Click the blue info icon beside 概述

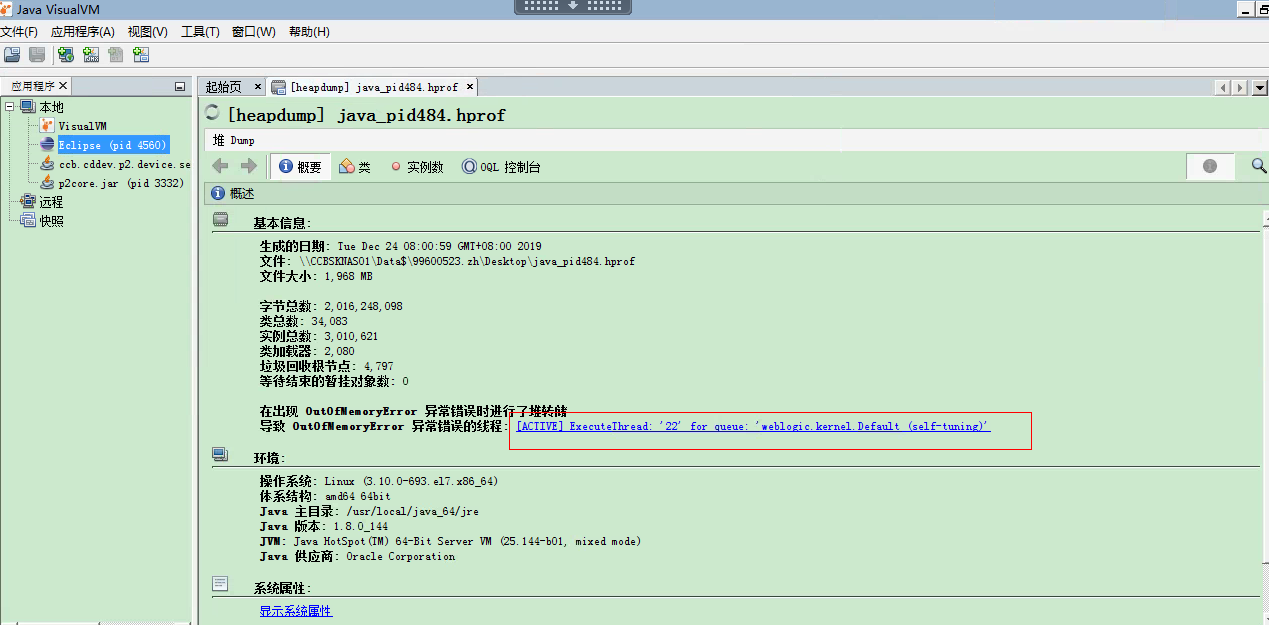click(x=217, y=193)
